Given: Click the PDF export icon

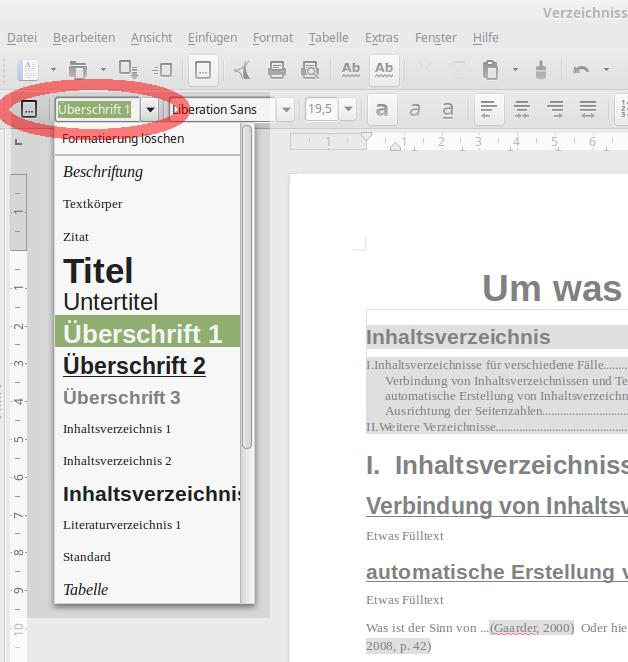Looking at the screenshot, I should tap(243, 70).
